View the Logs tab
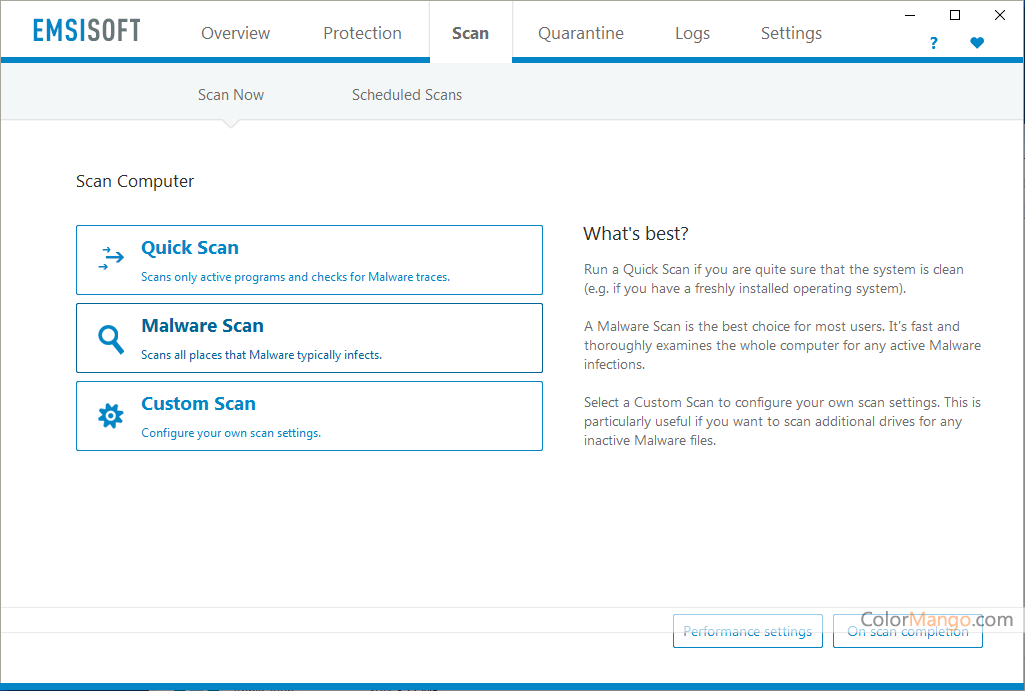 tap(692, 33)
